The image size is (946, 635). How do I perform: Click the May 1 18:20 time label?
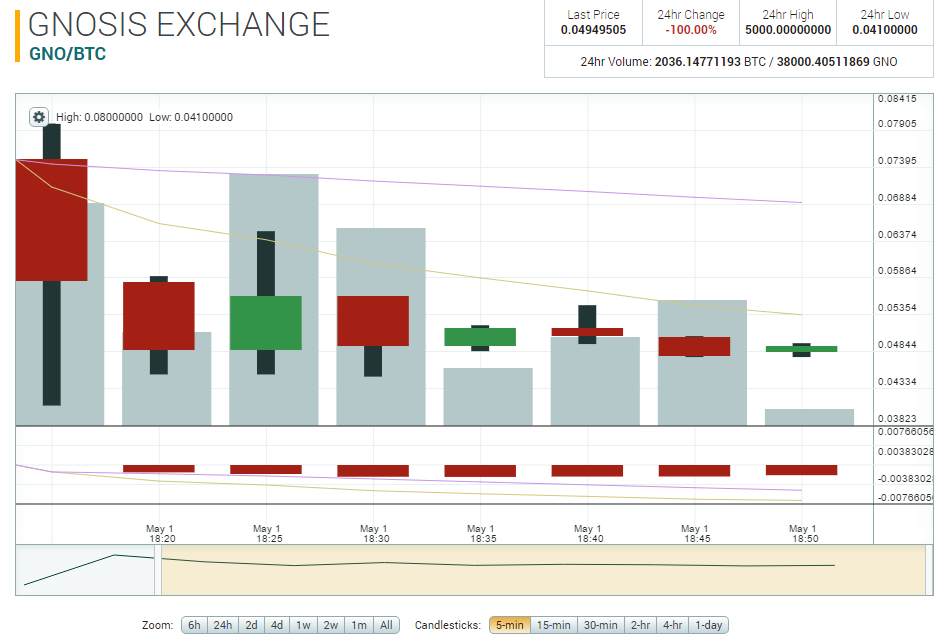(161, 533)
